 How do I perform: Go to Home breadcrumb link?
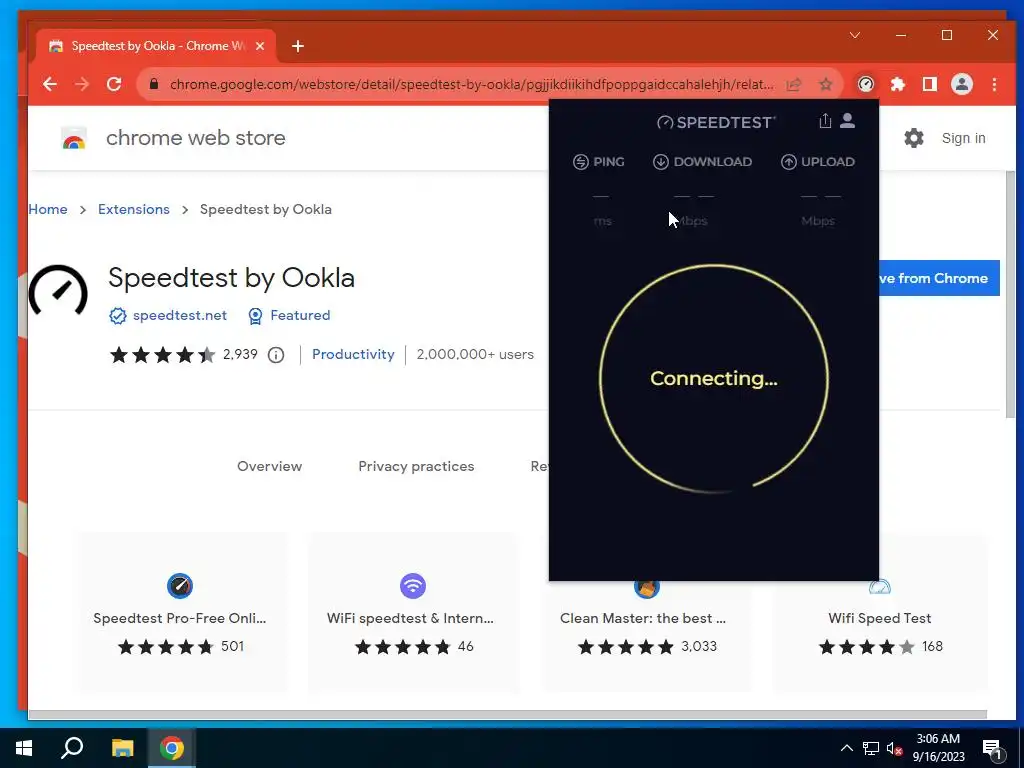(x=48, y=209)
